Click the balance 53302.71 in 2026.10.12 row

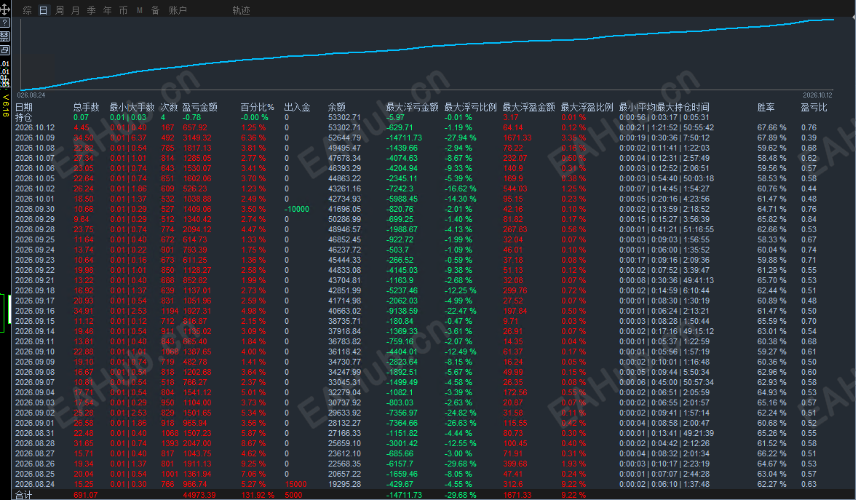pyautogui.click(x=344, y=127)
